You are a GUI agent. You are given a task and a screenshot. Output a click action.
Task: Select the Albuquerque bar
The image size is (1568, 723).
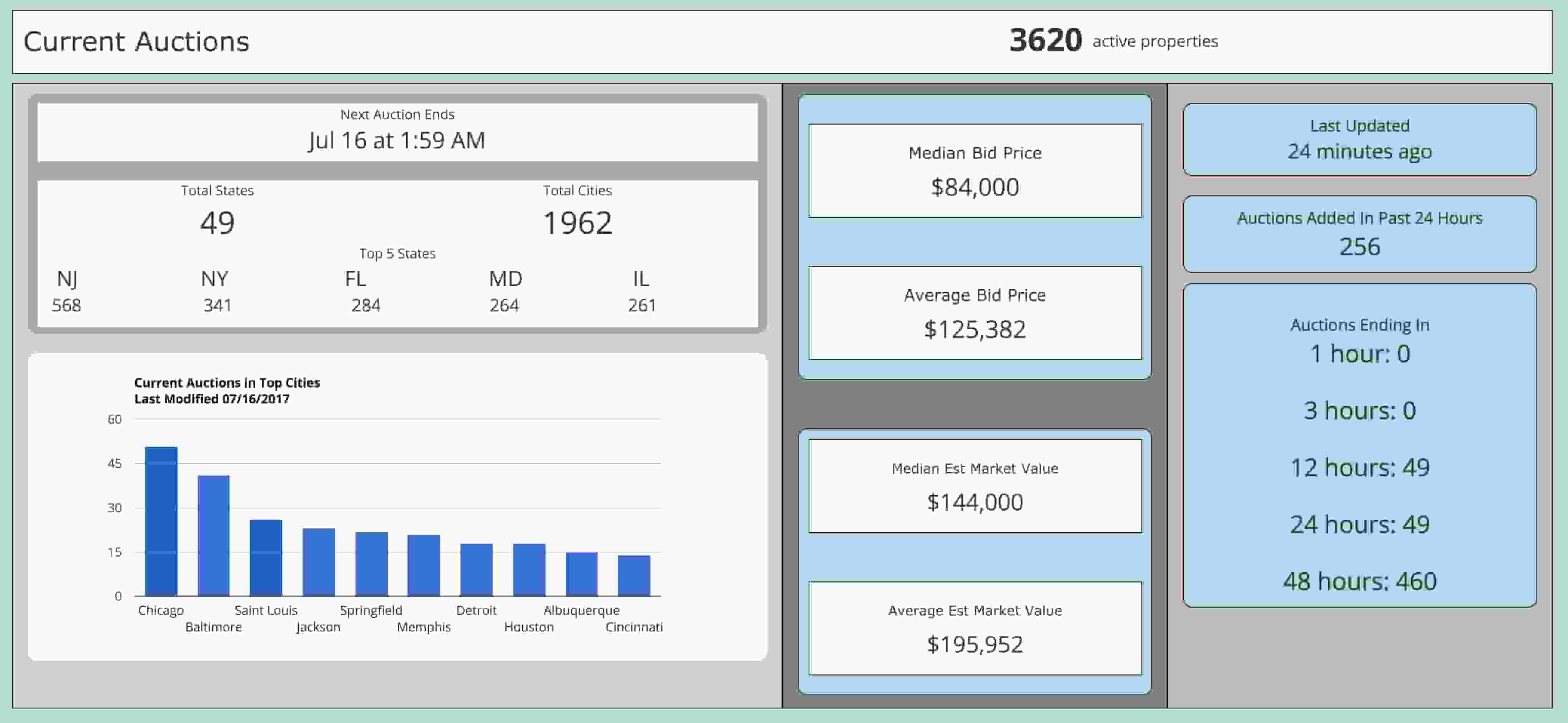[581, 574]
